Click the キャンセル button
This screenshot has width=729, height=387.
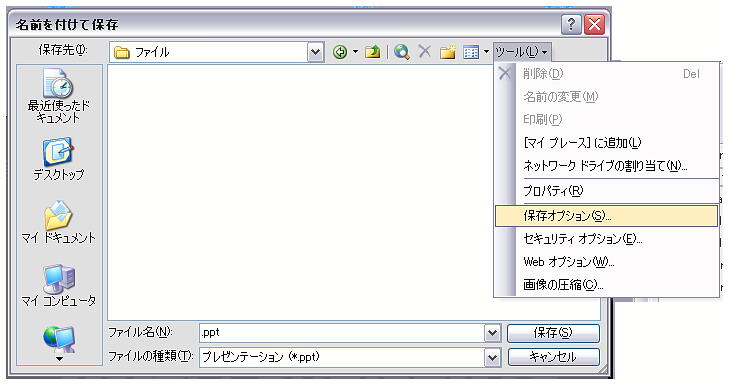[553, 357]
